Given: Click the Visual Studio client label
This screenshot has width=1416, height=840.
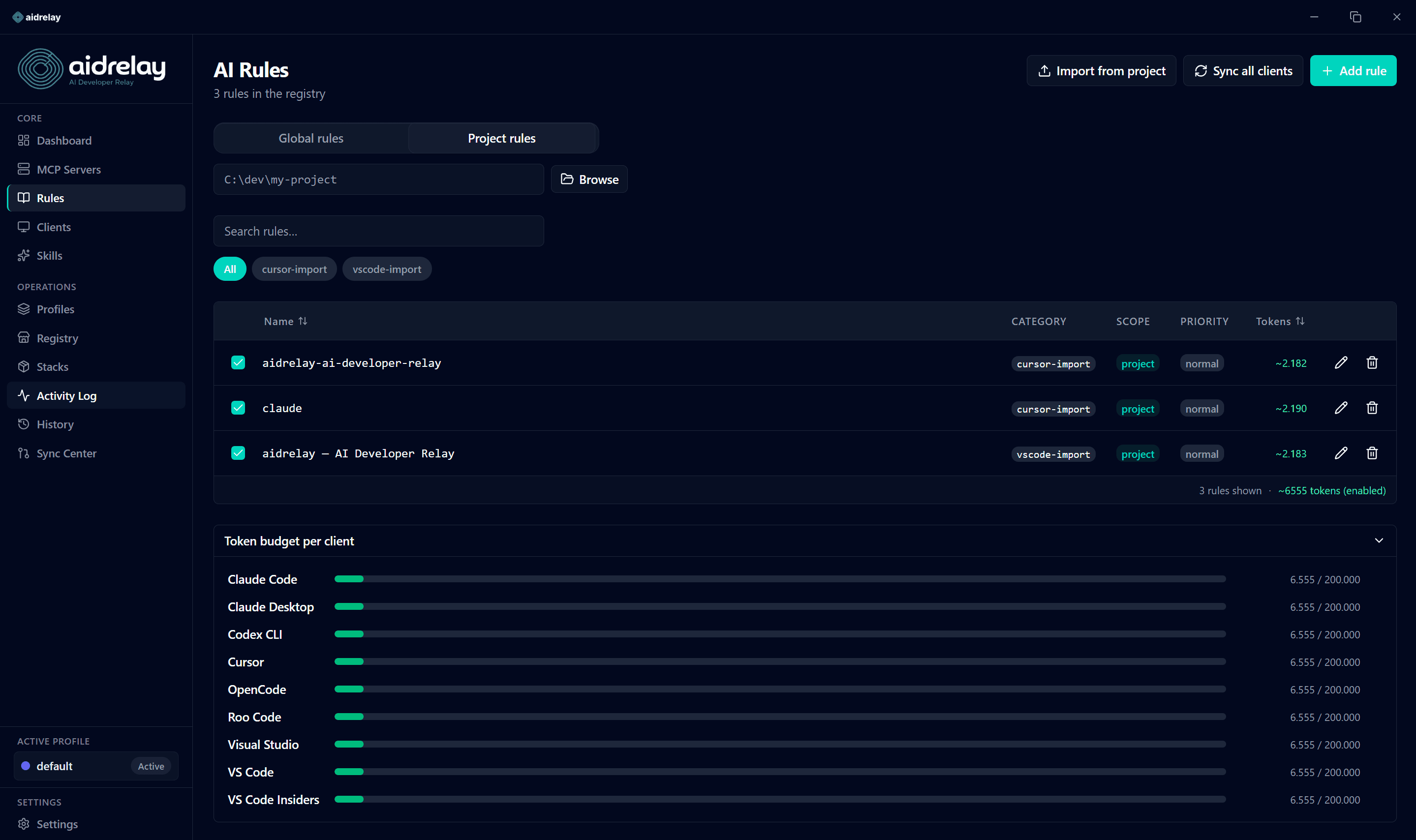Looking at the screenshot, I should tap(263, 744).
